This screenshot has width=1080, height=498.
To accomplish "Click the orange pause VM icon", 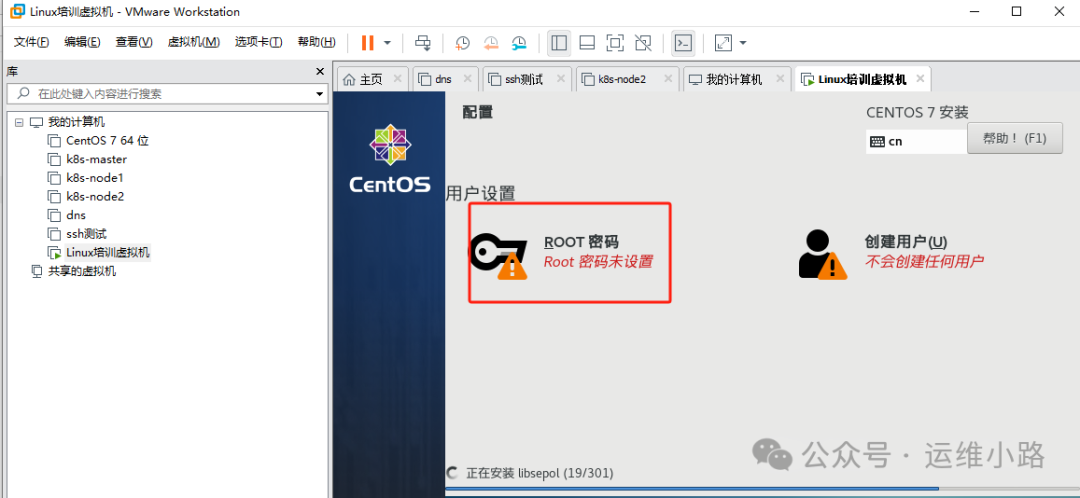I will 367,43.
